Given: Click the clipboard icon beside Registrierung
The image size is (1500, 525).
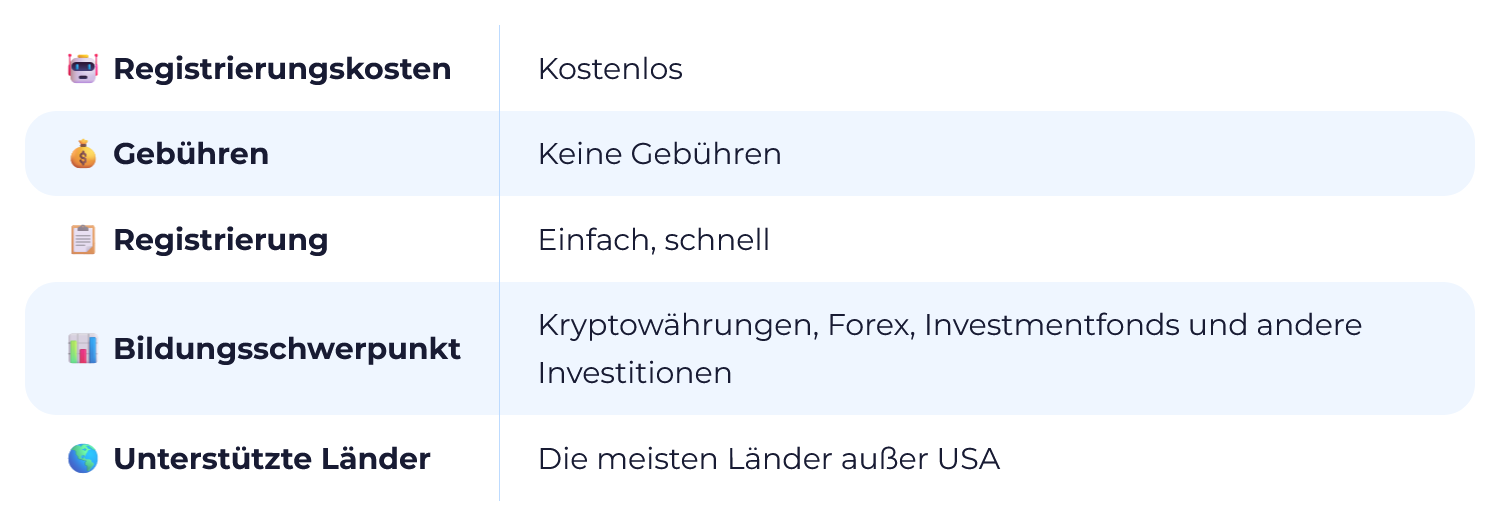Looking at the screenshot, I should (83, 240).
